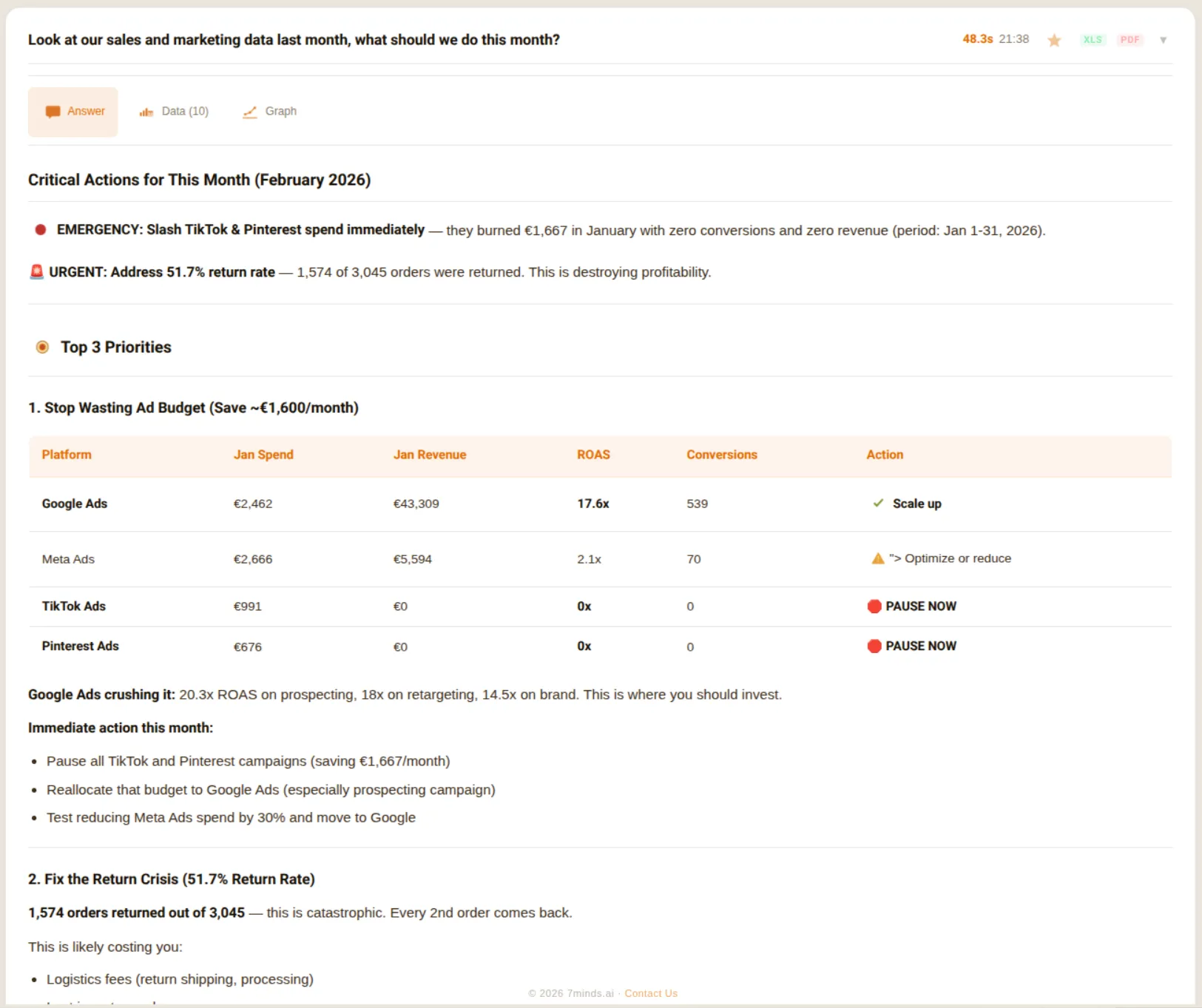Open the export options dropdown arrow

tap(1164, 40)
